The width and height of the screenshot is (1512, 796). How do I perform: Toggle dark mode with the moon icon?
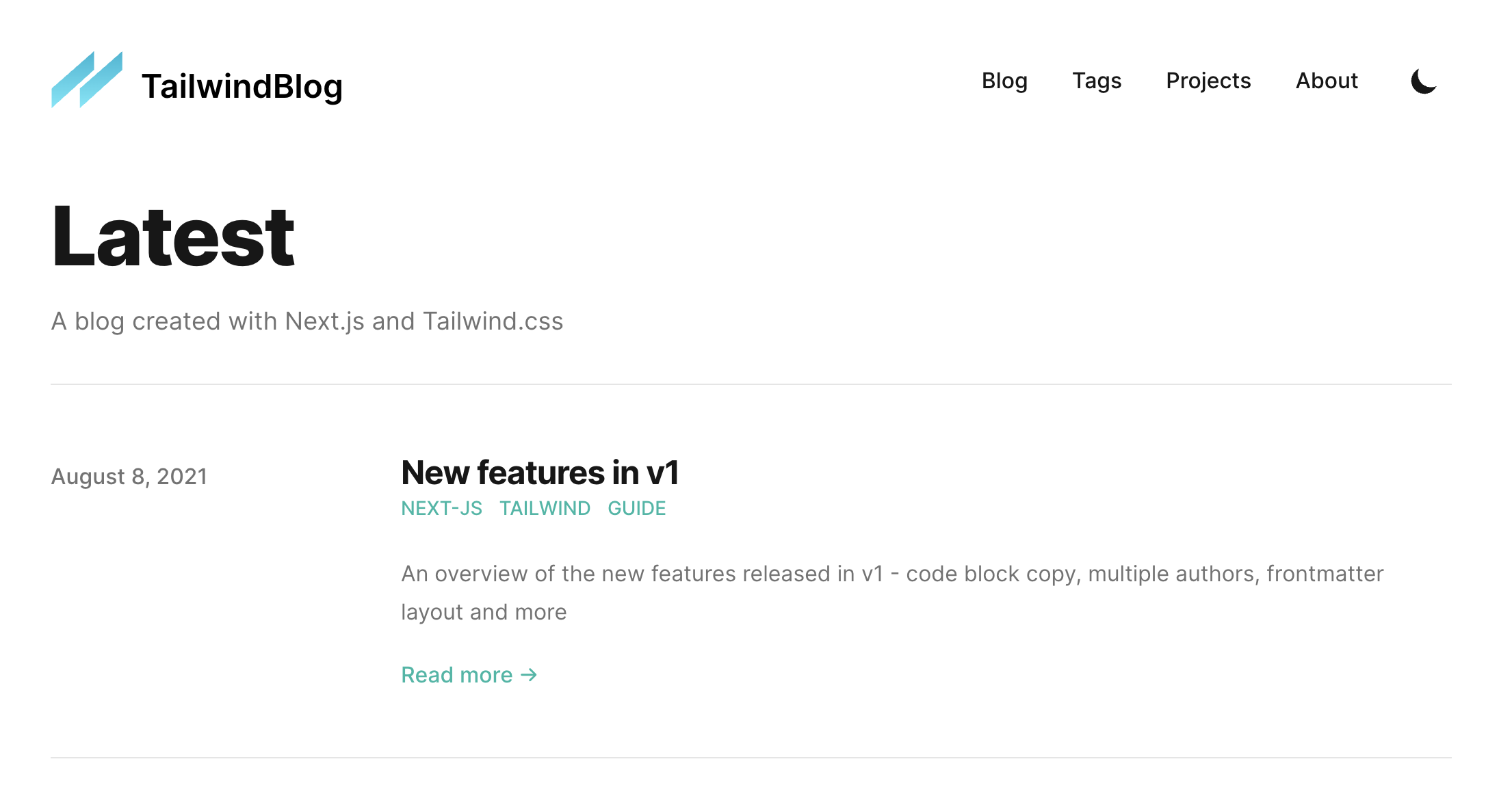point(1423,81)
